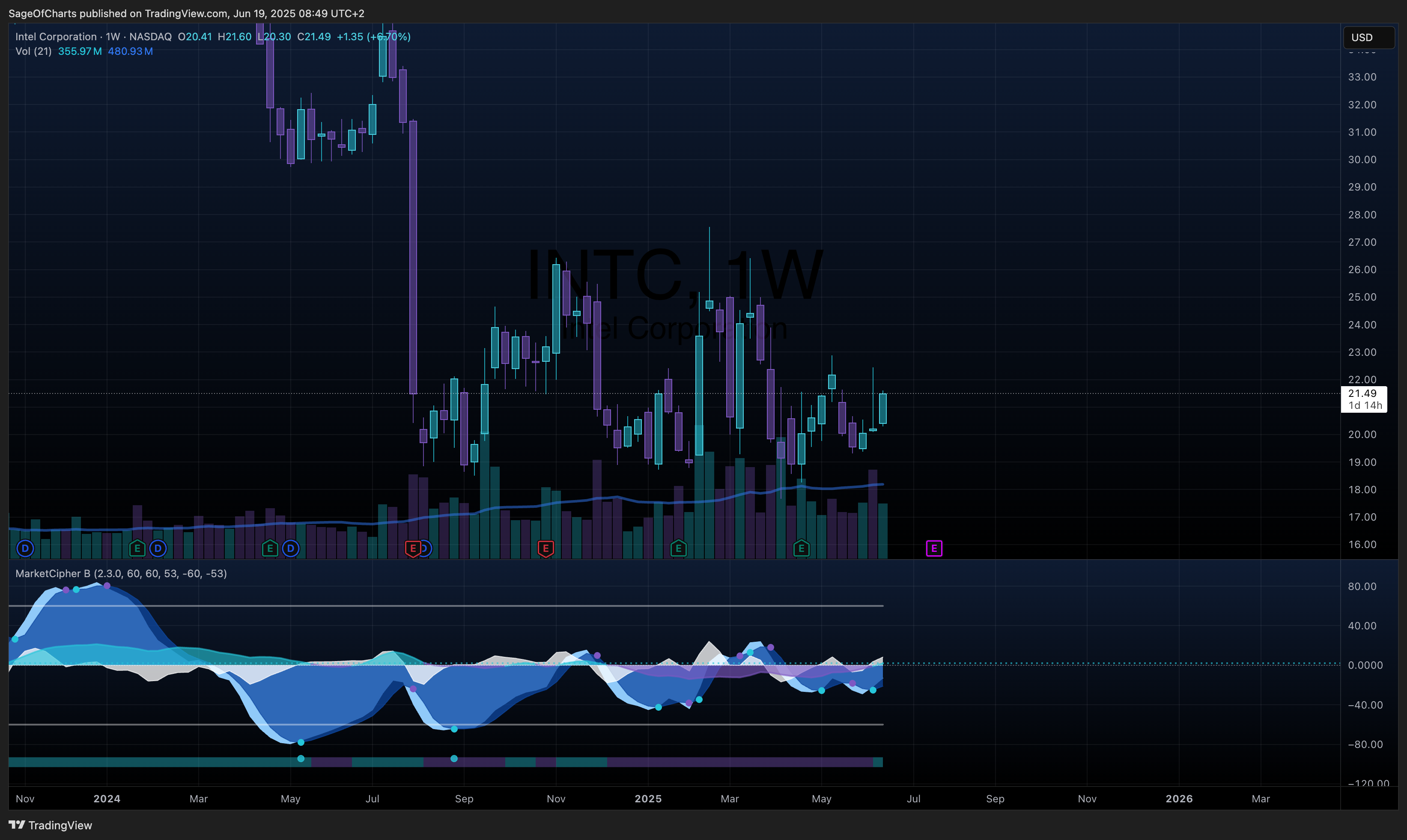Click the close value C21.49
The image size is (1407, 840).
point(314,37)
